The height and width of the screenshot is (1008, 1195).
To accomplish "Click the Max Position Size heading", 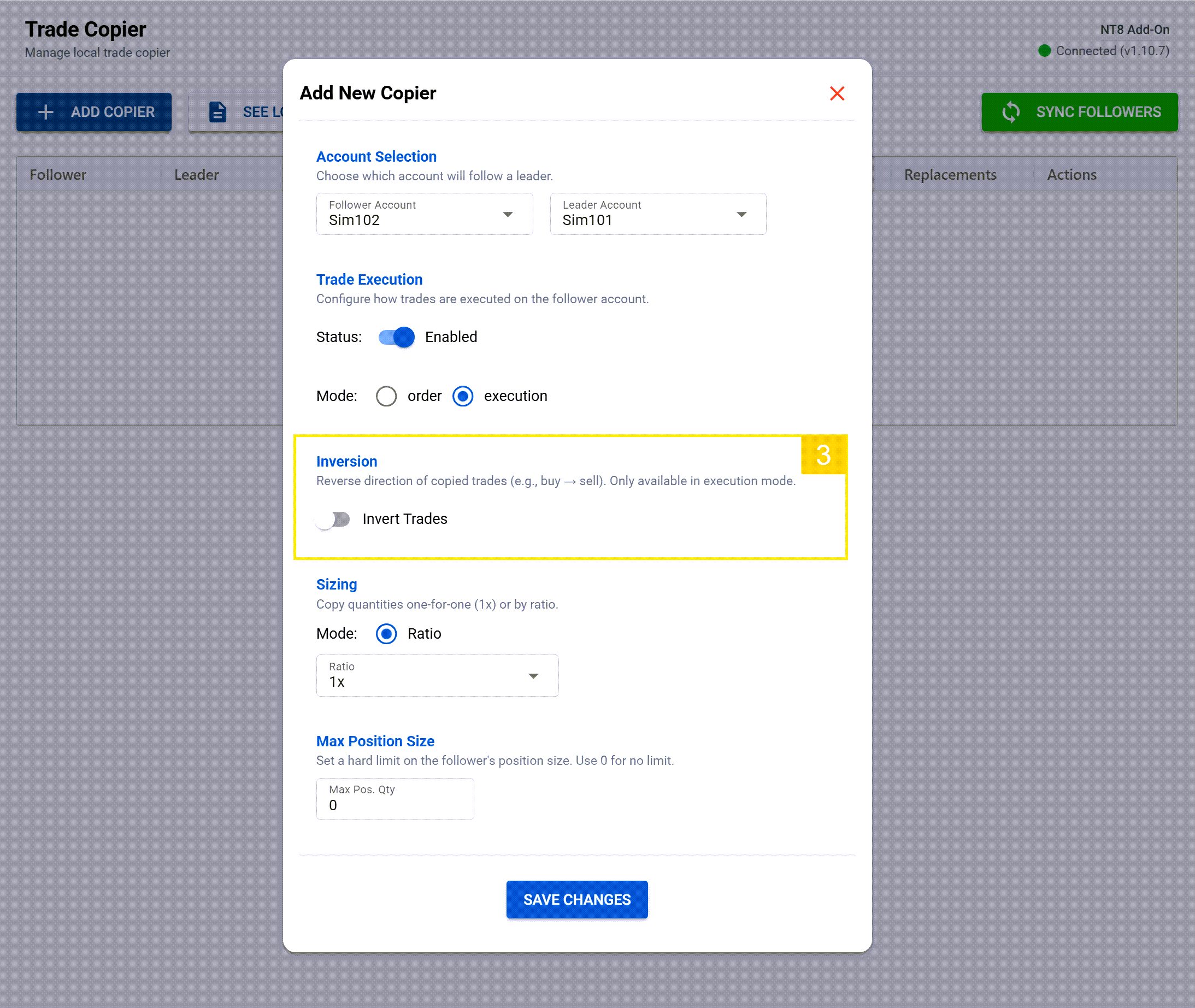I will (375, 741).
